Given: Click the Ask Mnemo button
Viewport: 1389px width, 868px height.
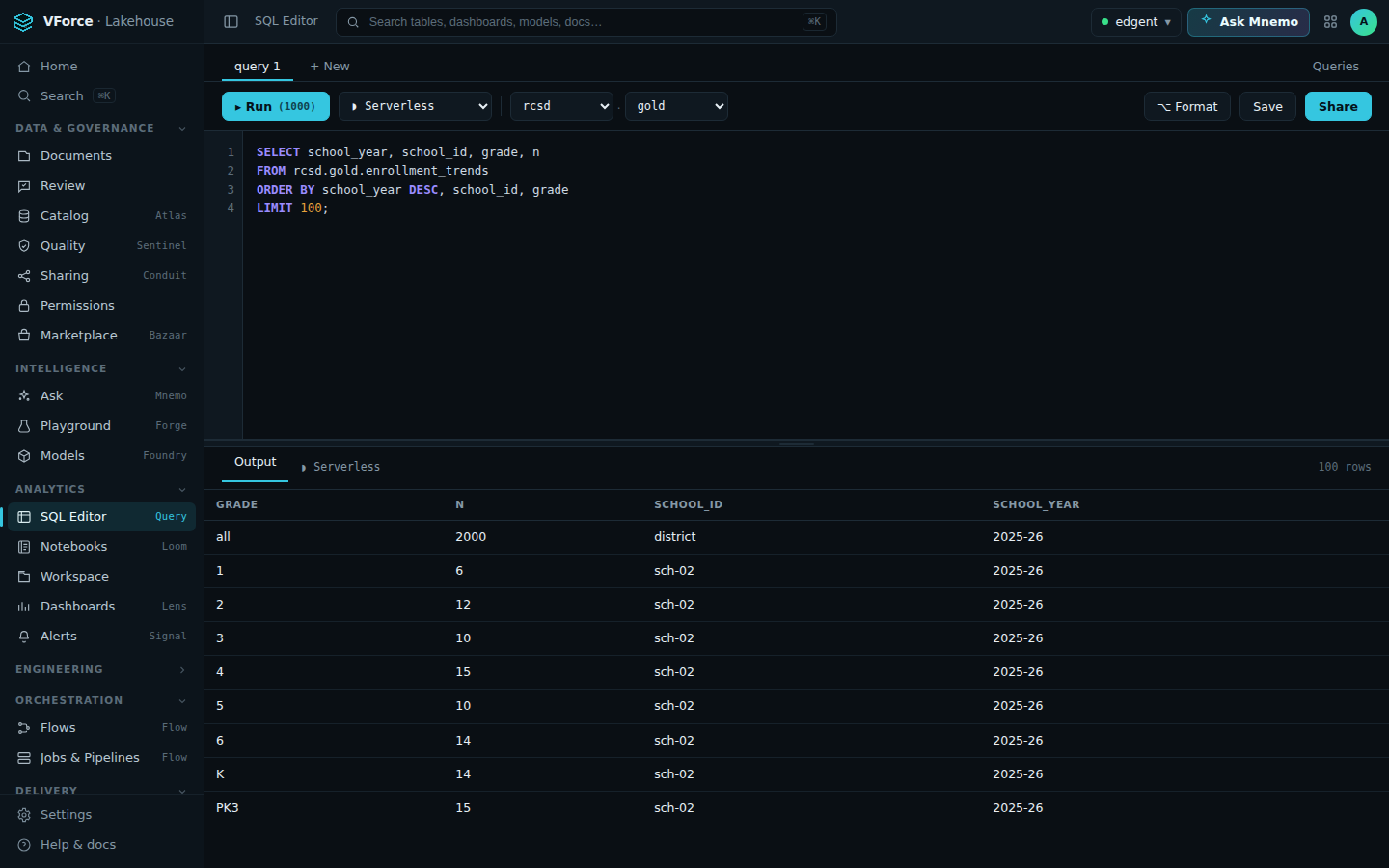Looking at the screenshot, I should (1248, 21).
